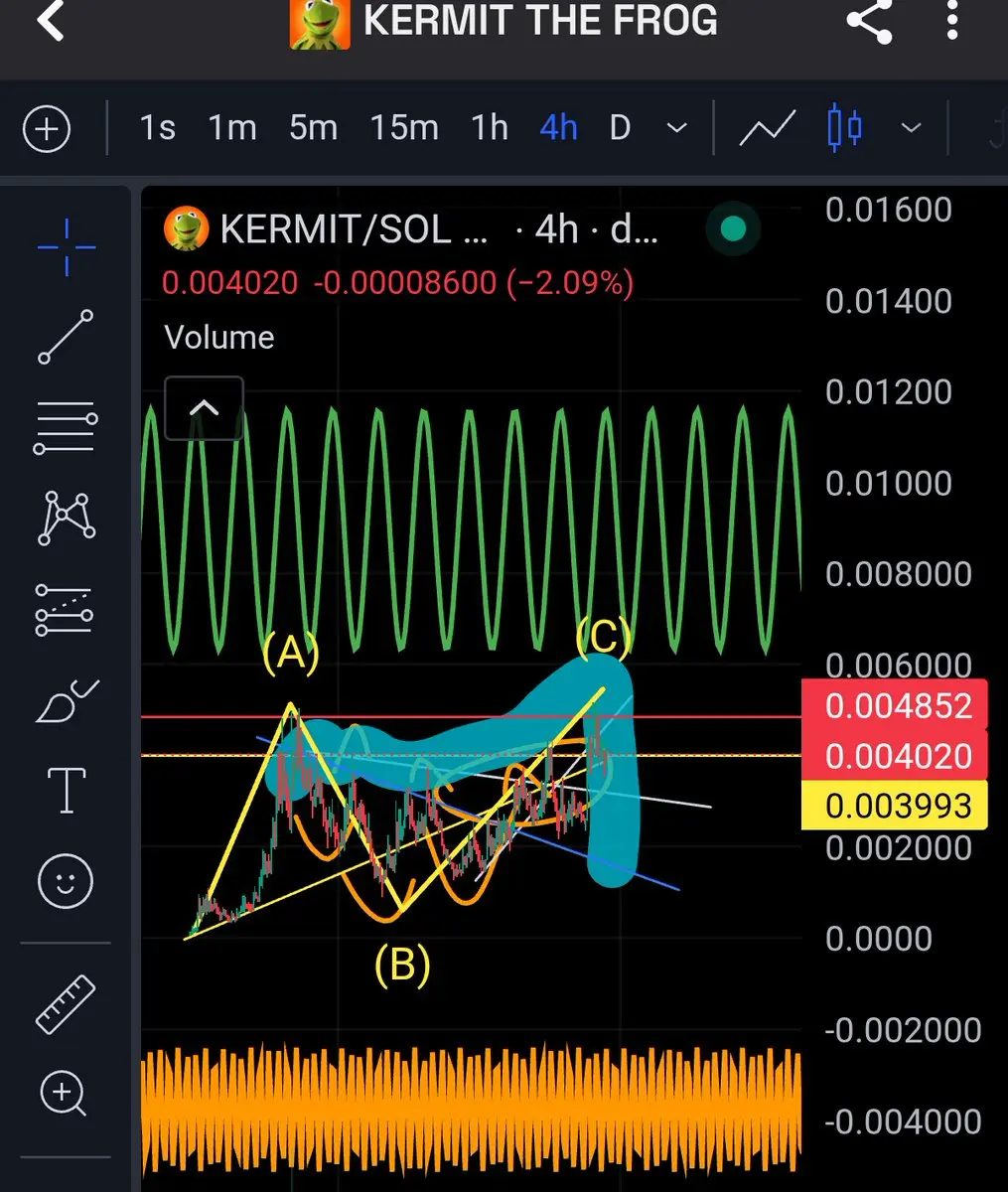Screen dimensions: 1008x1192
Task: Tap the 0.004020 price value in legend
Action: pyautogui.click(x=229, y=283)
